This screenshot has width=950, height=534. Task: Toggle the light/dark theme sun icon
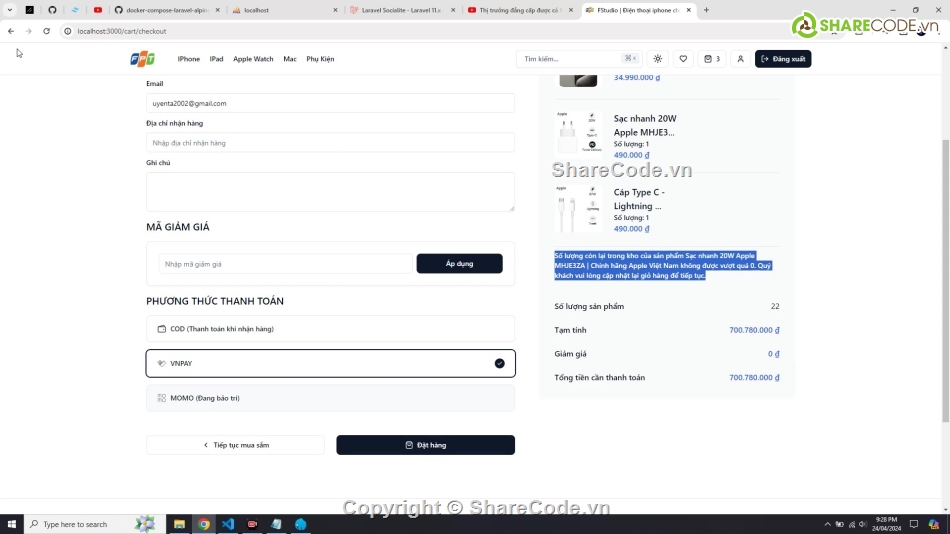pos(657,59)
